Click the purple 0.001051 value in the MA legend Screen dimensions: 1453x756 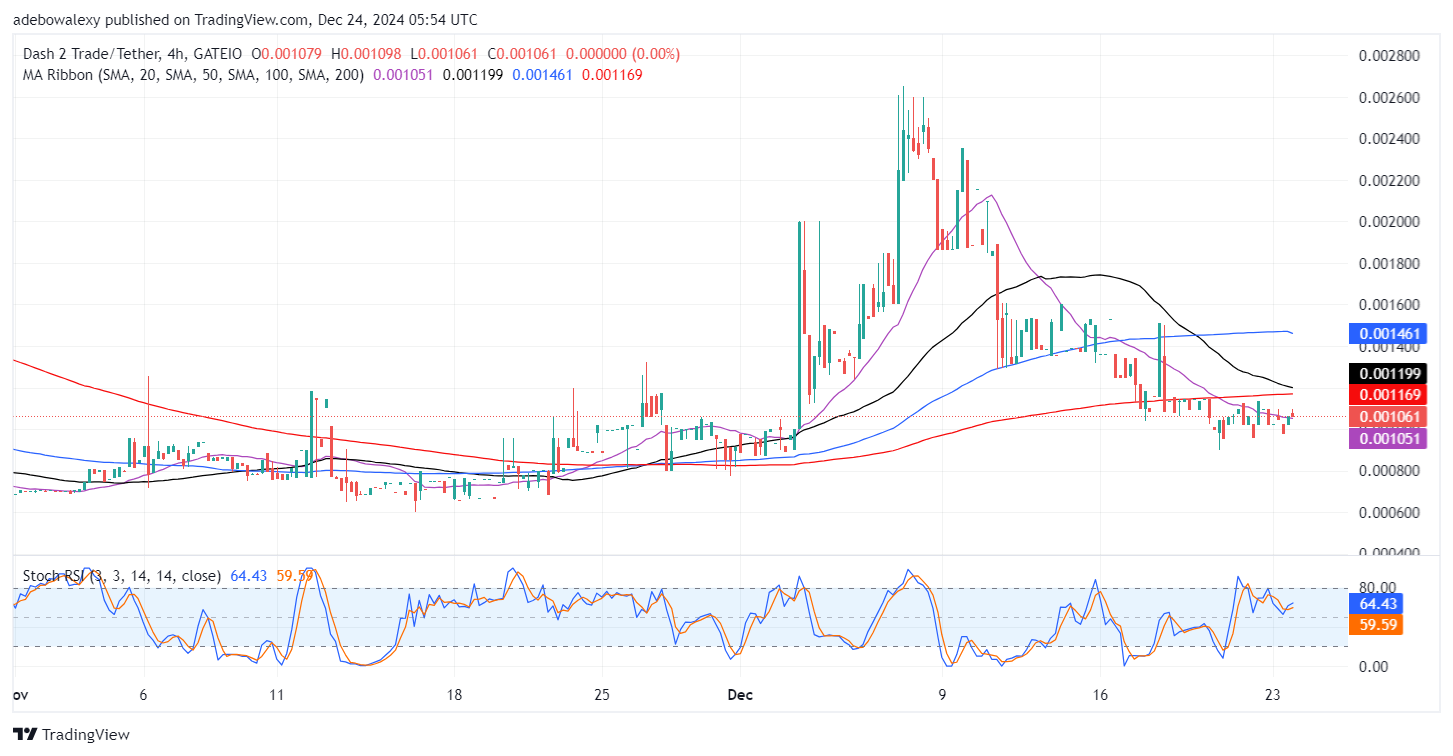(403, 74)
